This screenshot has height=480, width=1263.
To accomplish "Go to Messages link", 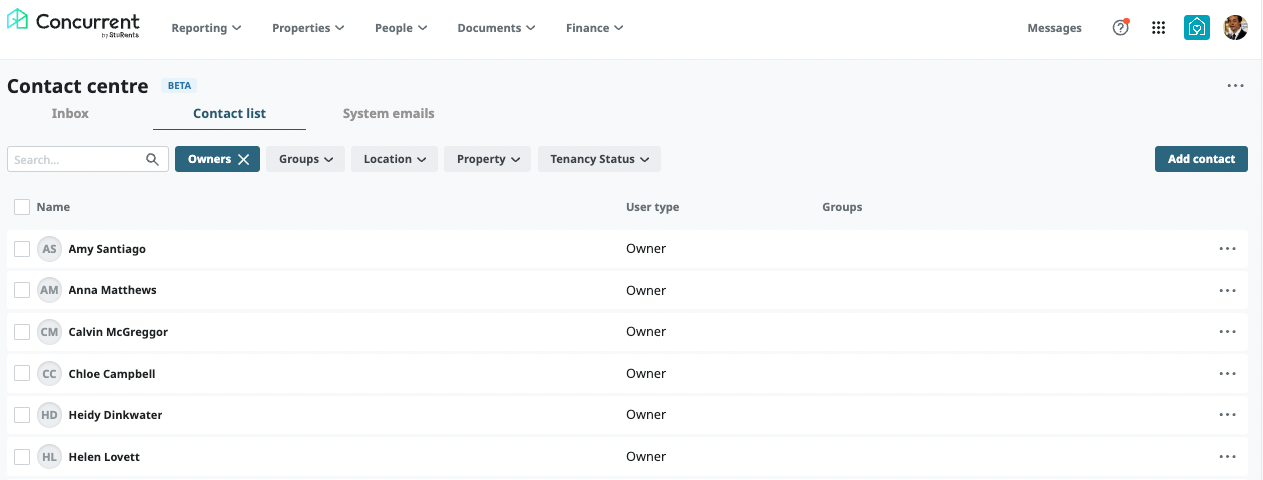I will coord(1054,28).
